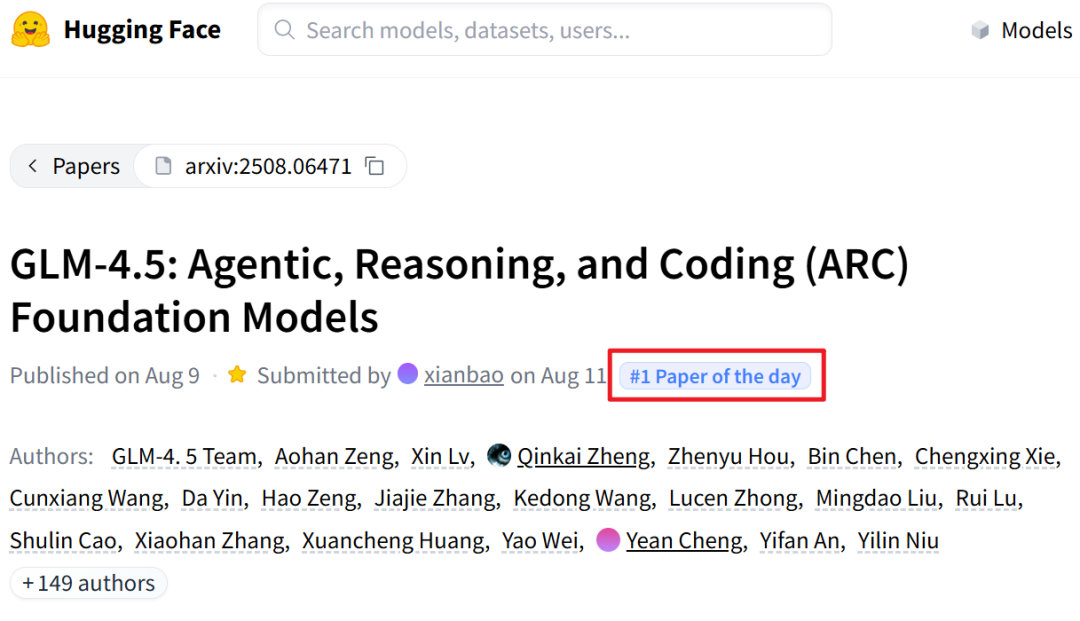
Task: Expand the +149 authors list
Action: [89, 583]
